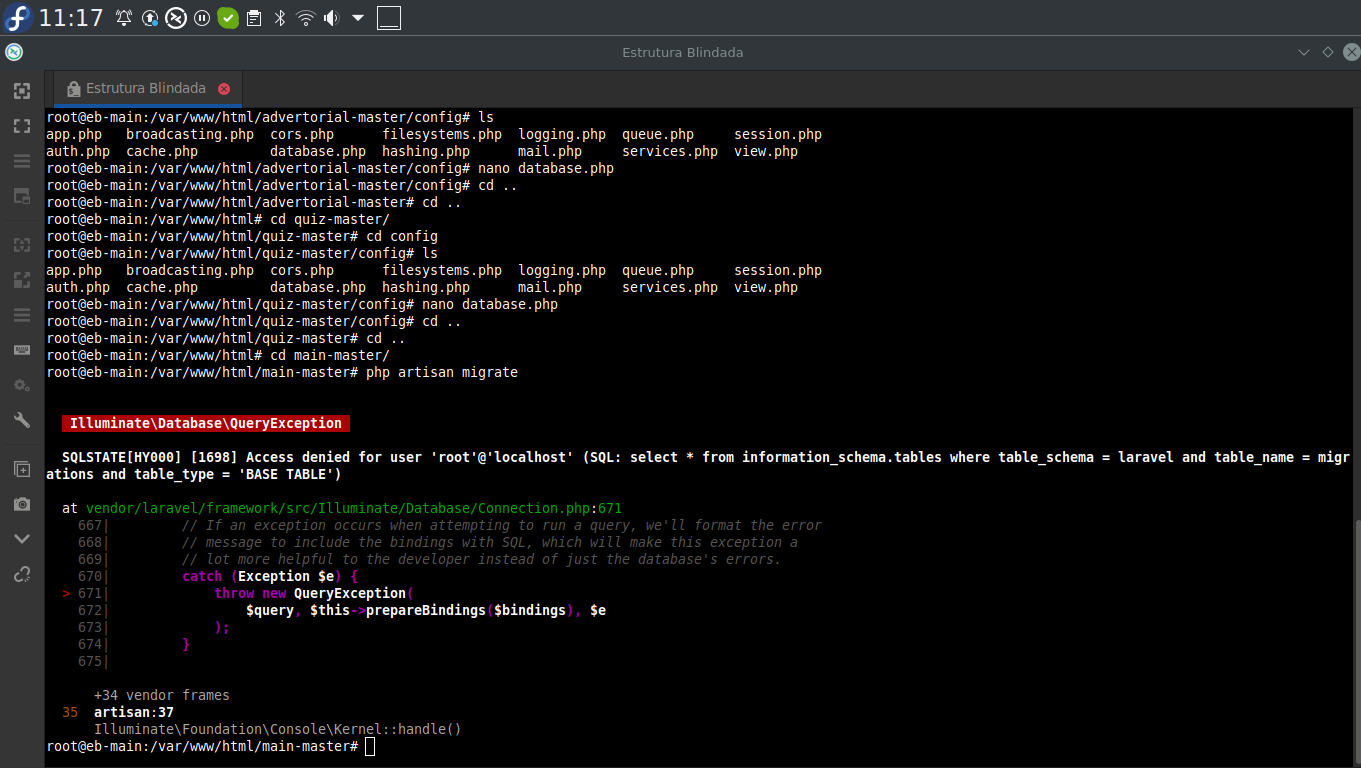The image size is (1361, 768).
Task: Open Wi-Fi network tray icon
Action: tap(306, 18)
